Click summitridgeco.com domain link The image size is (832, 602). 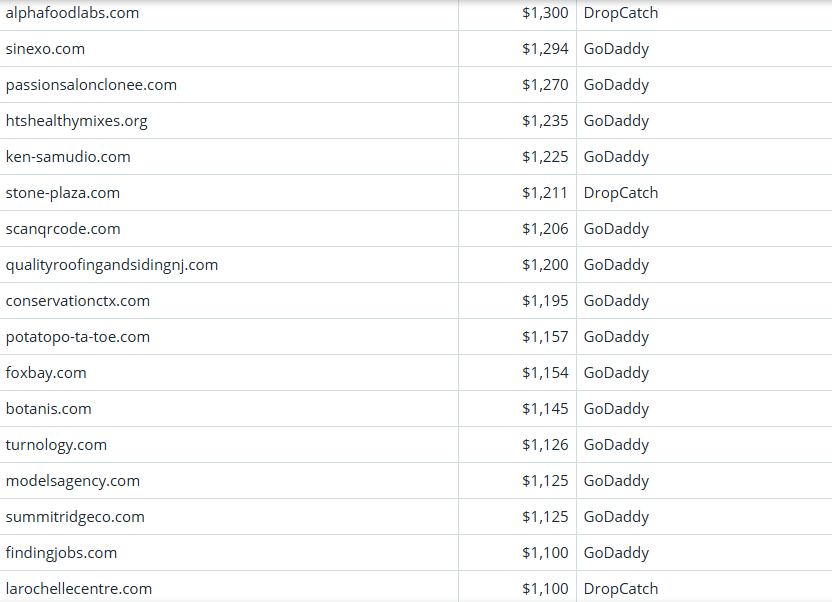click(75, 517)
